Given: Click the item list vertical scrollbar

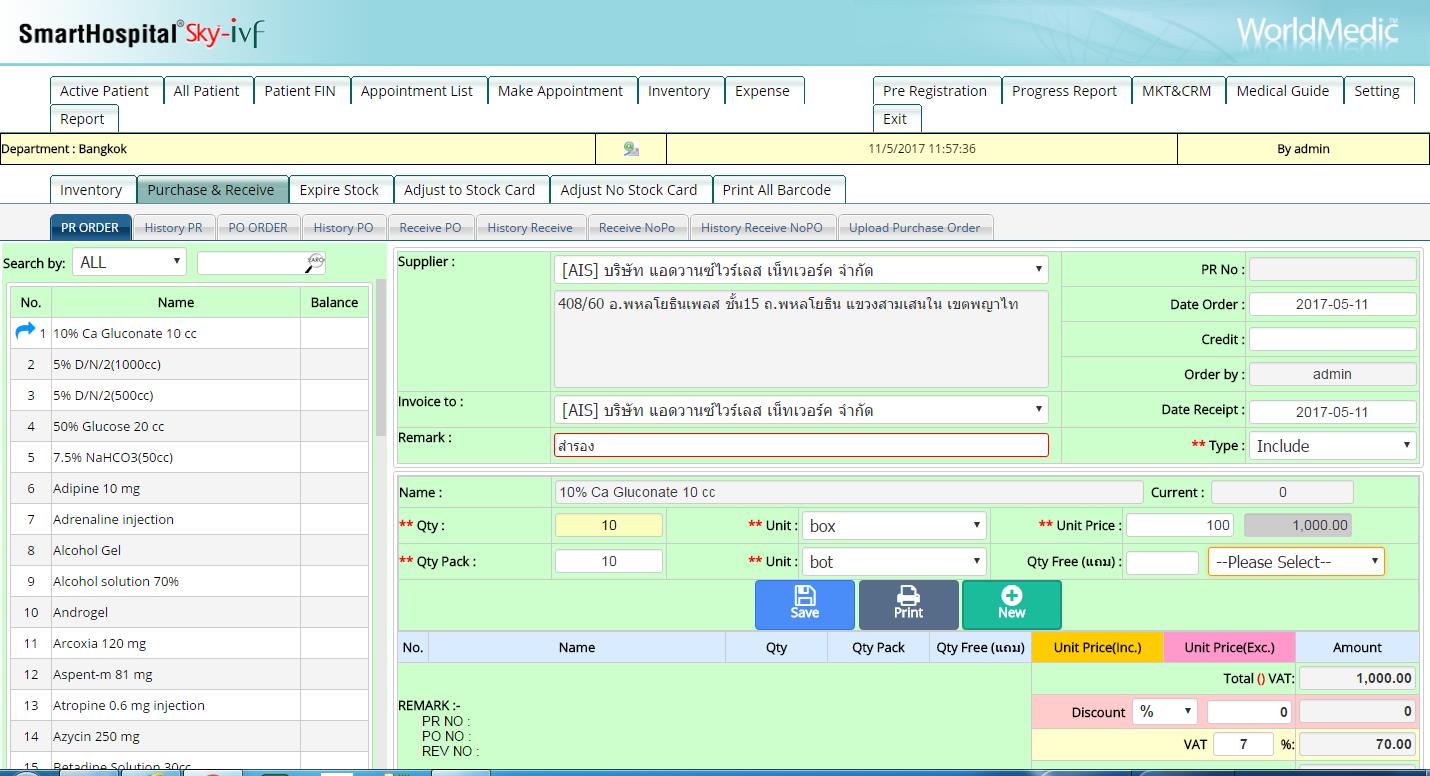Looking at the screenshot, I should (380, 357).
